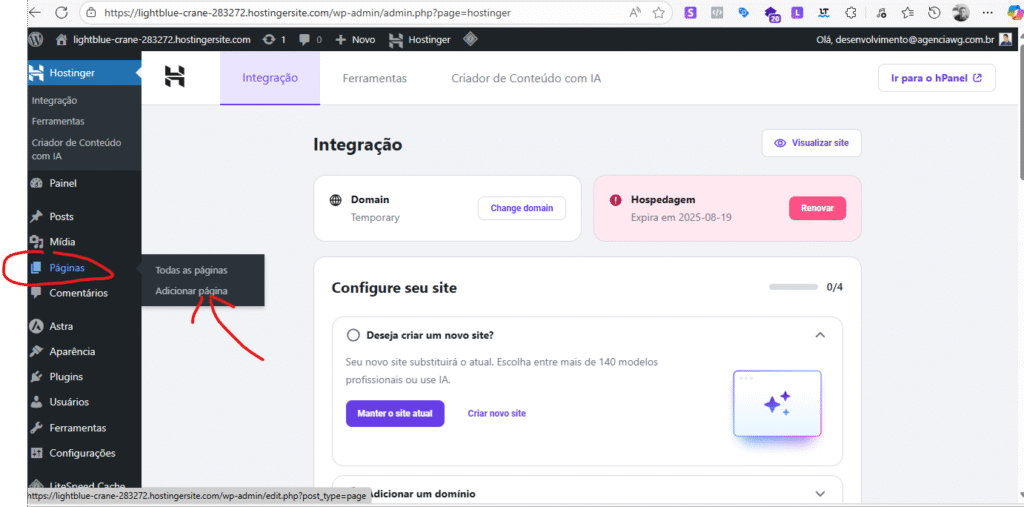Click the 'Change domain' button
The image size is (1024, 507).
(522, 208)
